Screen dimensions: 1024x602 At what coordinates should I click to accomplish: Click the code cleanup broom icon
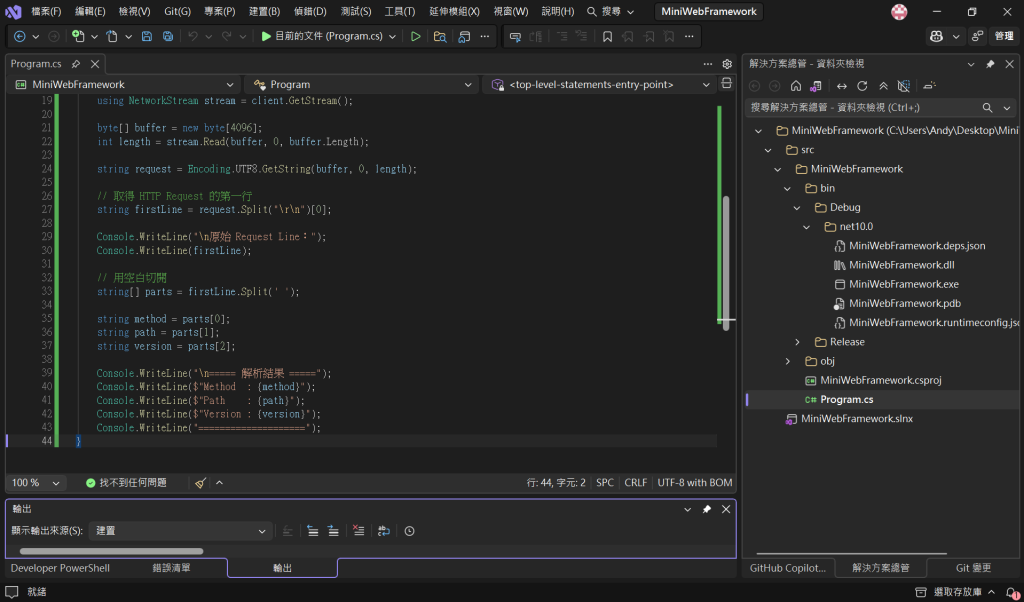point(200,483)
